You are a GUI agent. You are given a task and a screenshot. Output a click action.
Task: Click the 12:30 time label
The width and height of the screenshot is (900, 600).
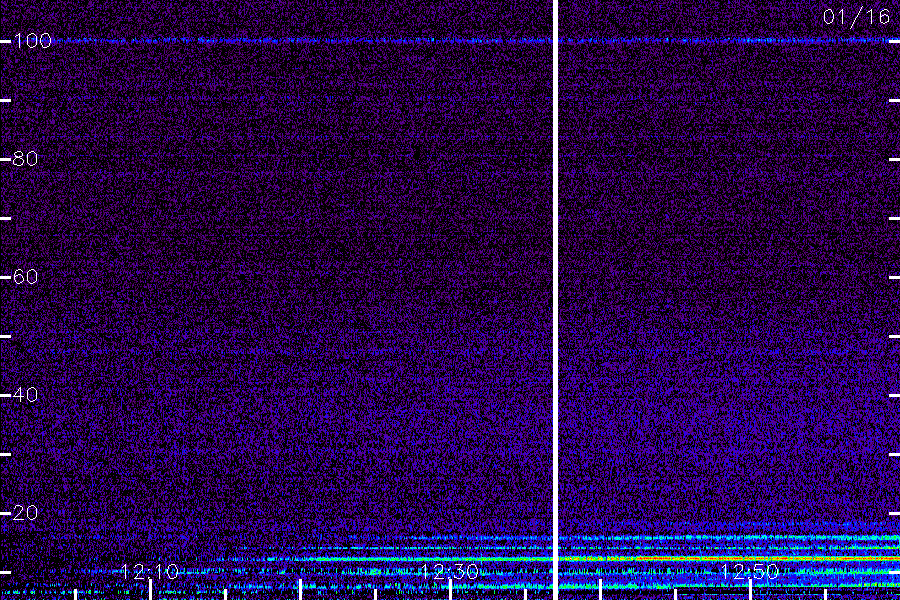pos(449,571)
